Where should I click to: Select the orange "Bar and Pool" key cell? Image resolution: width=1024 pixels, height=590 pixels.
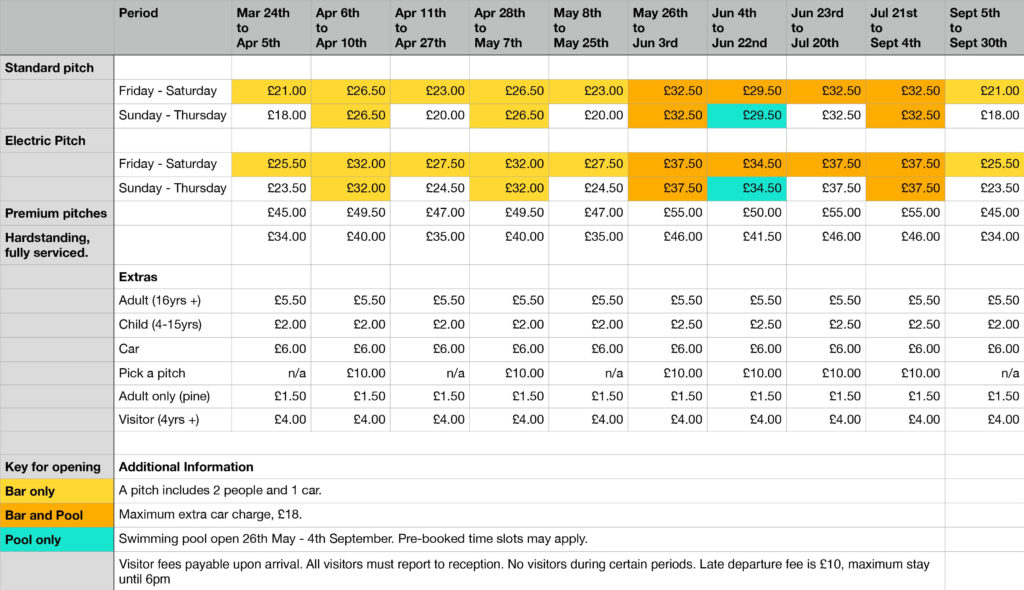(57, 515)
